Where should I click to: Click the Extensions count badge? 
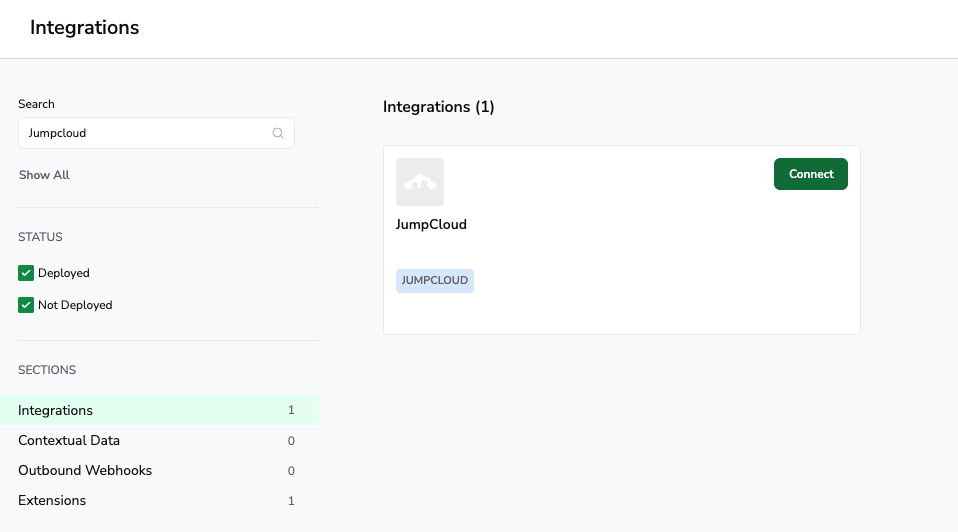(291, 501)
